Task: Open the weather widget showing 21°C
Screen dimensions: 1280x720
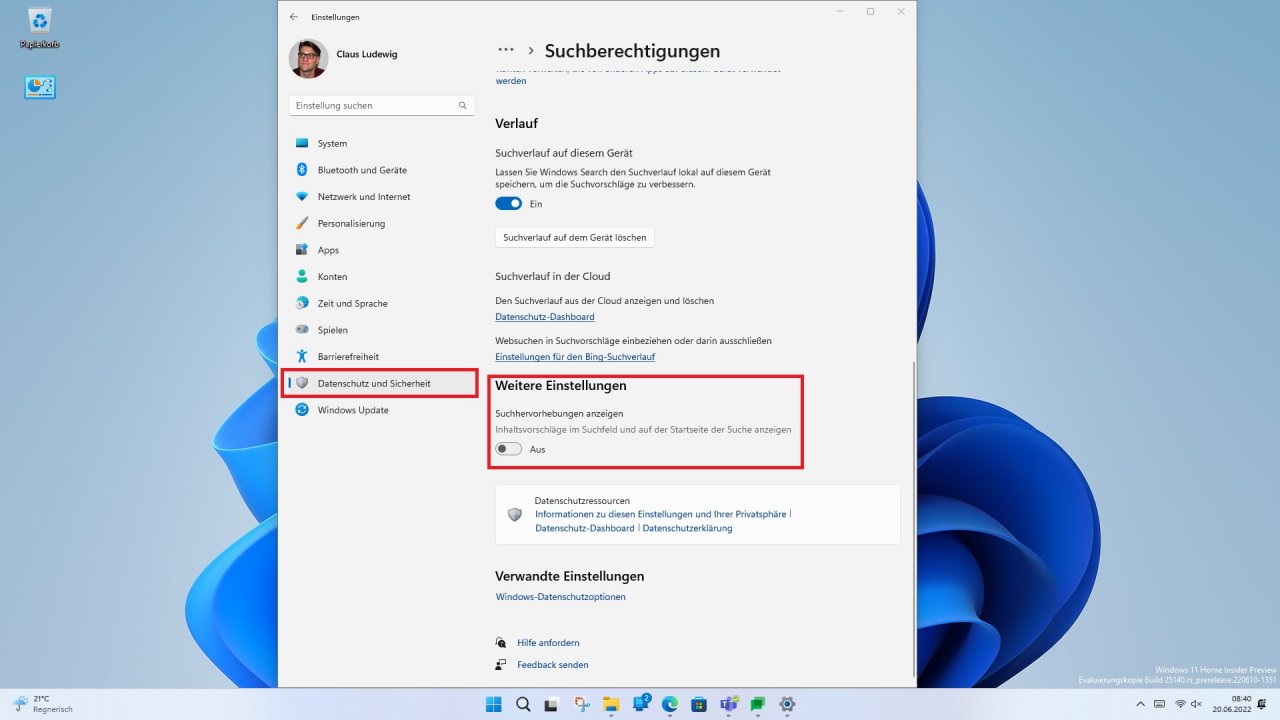Action: tap(42, 704)
